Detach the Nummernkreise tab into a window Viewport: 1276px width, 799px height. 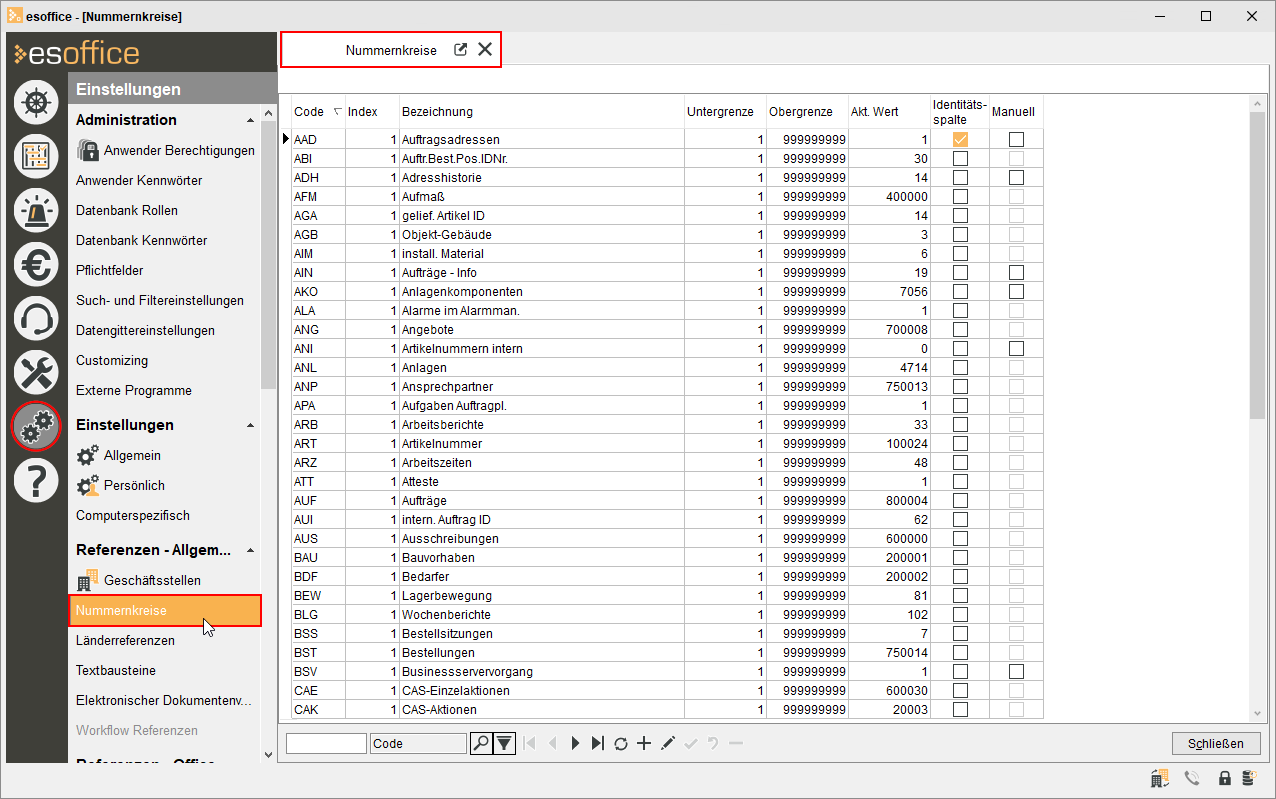[461, 50]
